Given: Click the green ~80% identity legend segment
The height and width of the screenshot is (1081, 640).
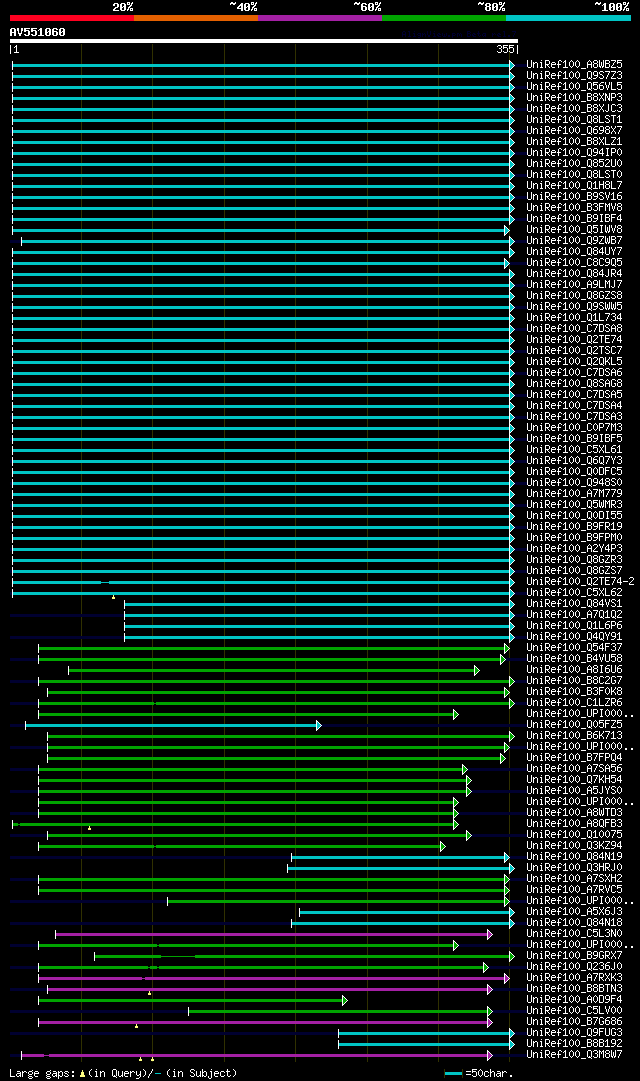Looking at the screenshot, I should (x=444, y=18).
